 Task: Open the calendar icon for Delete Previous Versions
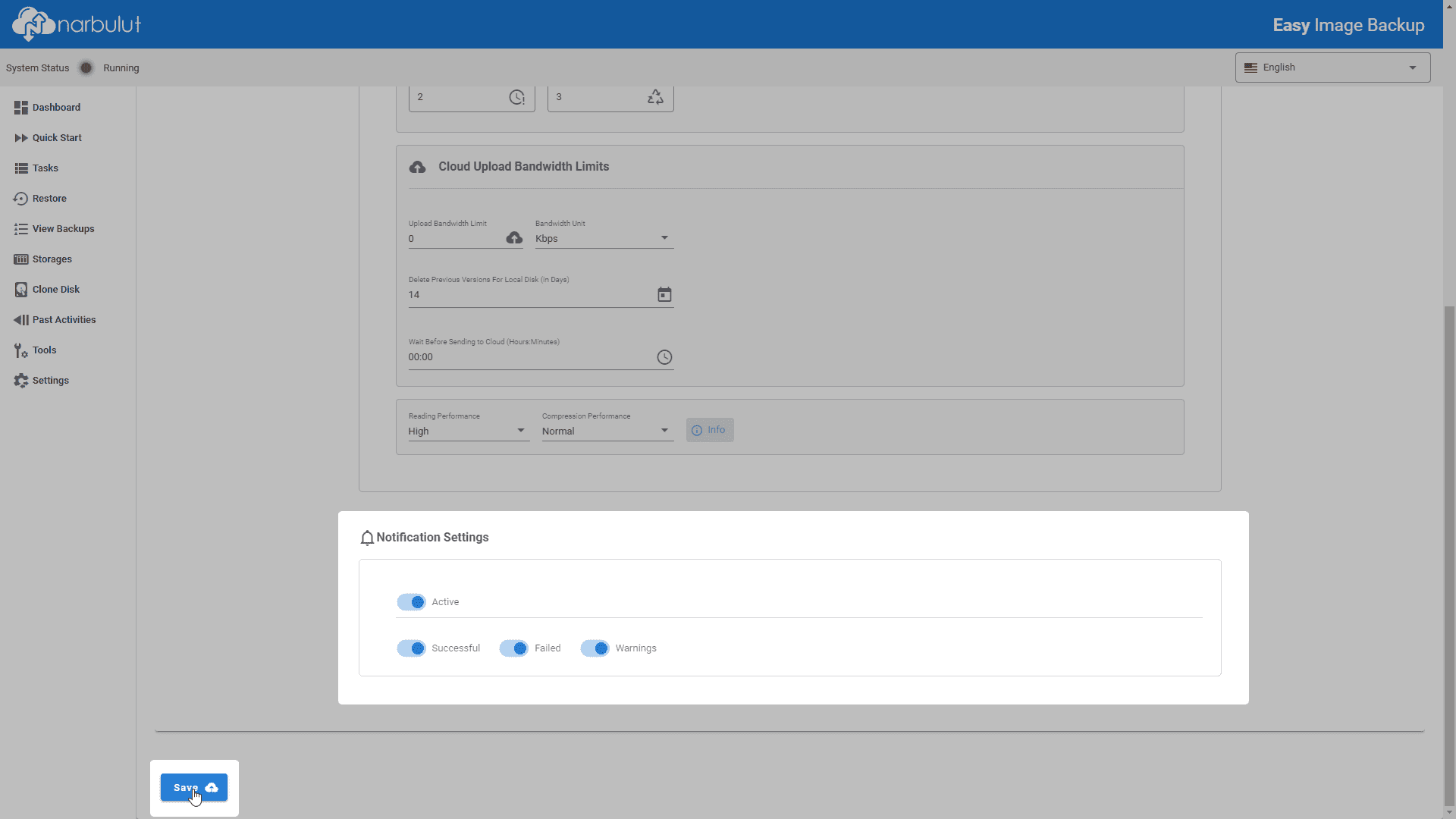coord(664,294)
